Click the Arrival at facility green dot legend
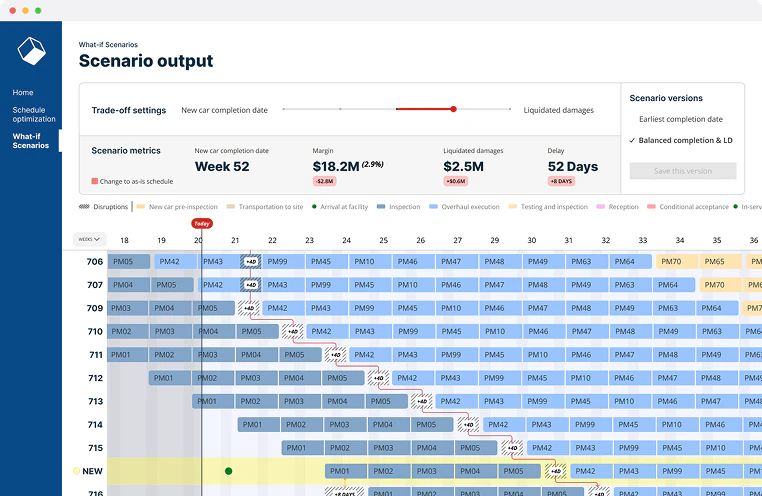Image resolution: width=762 pixels, height=496 pixels. coord(314,206)
